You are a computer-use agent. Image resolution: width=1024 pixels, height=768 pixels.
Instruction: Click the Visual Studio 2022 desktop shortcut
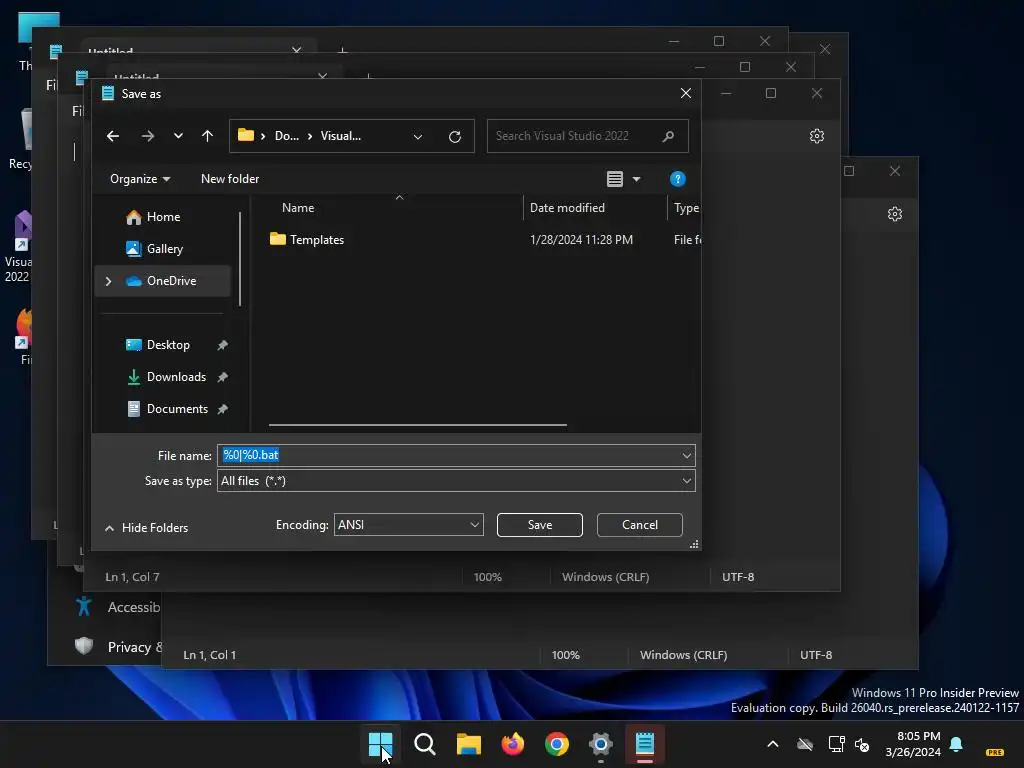18,247
